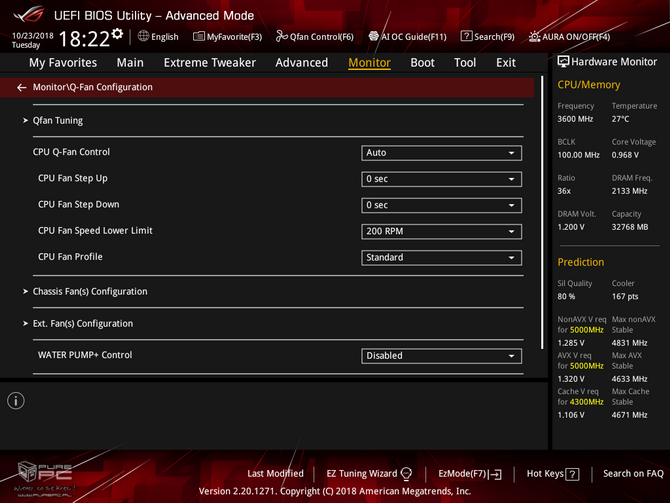Toggle AURA ON/OFF(F4) light icon

pyautogui.click(x=534, y=36)
